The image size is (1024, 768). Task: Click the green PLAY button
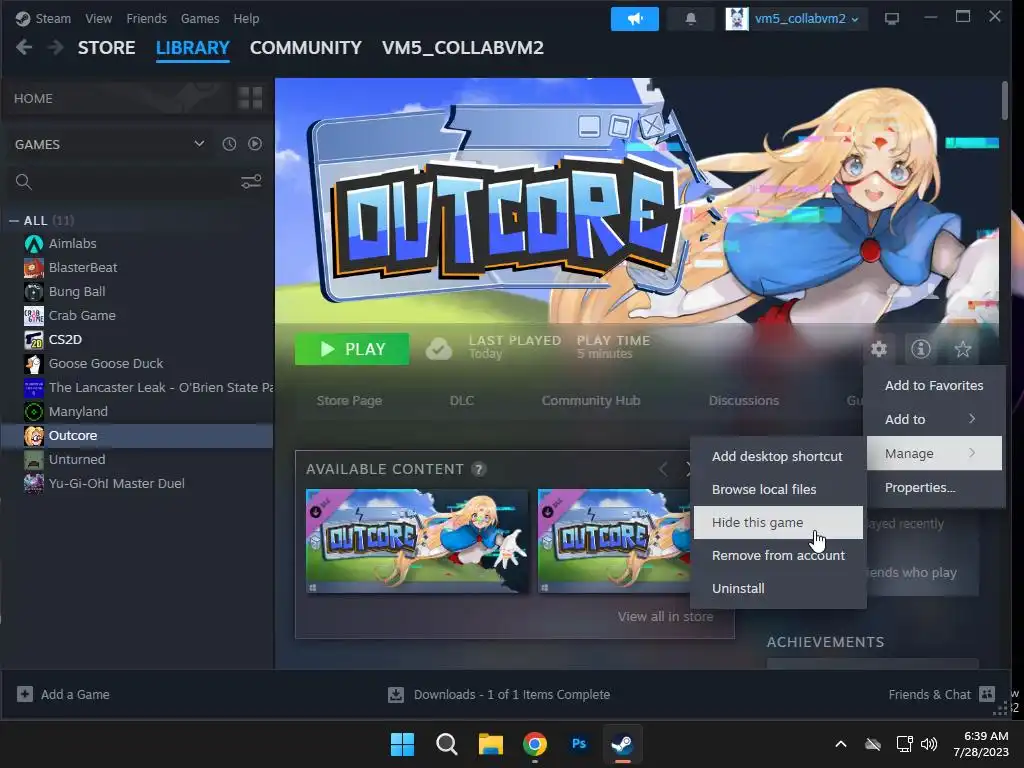click(x=352, y=349)
